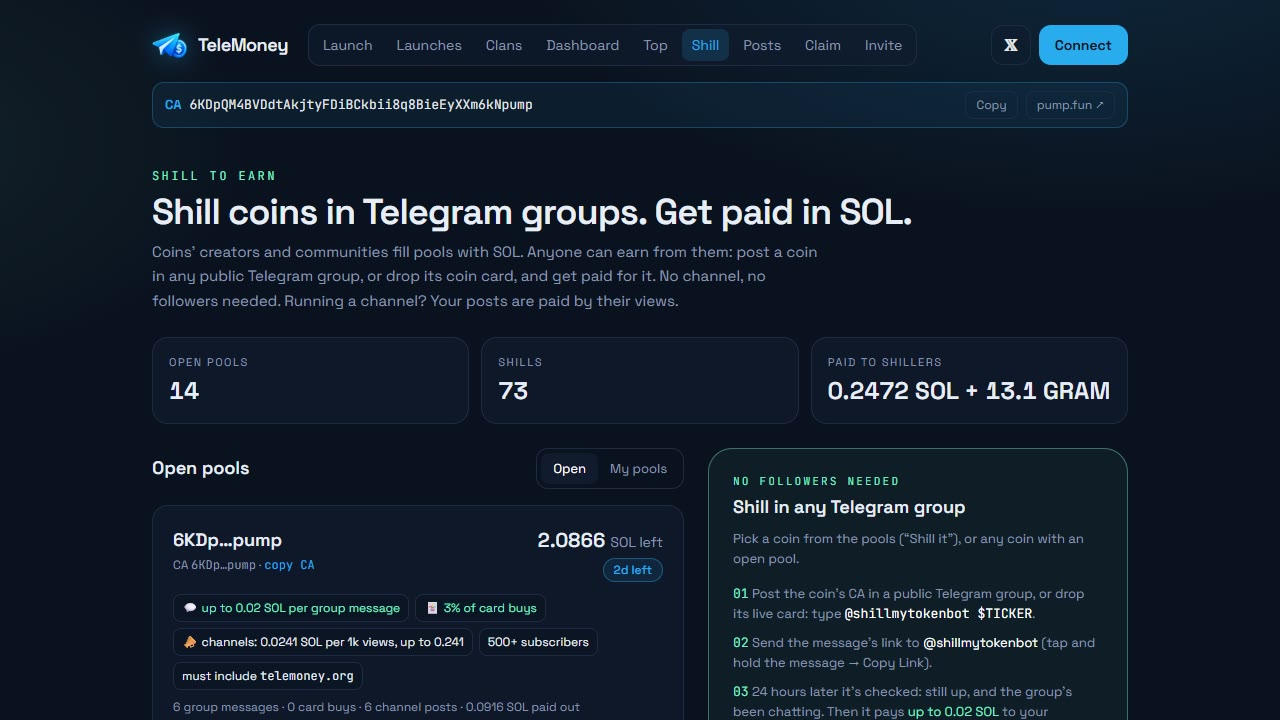The height and width of the screenshot is (720, 1280).
Task: Switch to the My pools filter
Action: 638,469
